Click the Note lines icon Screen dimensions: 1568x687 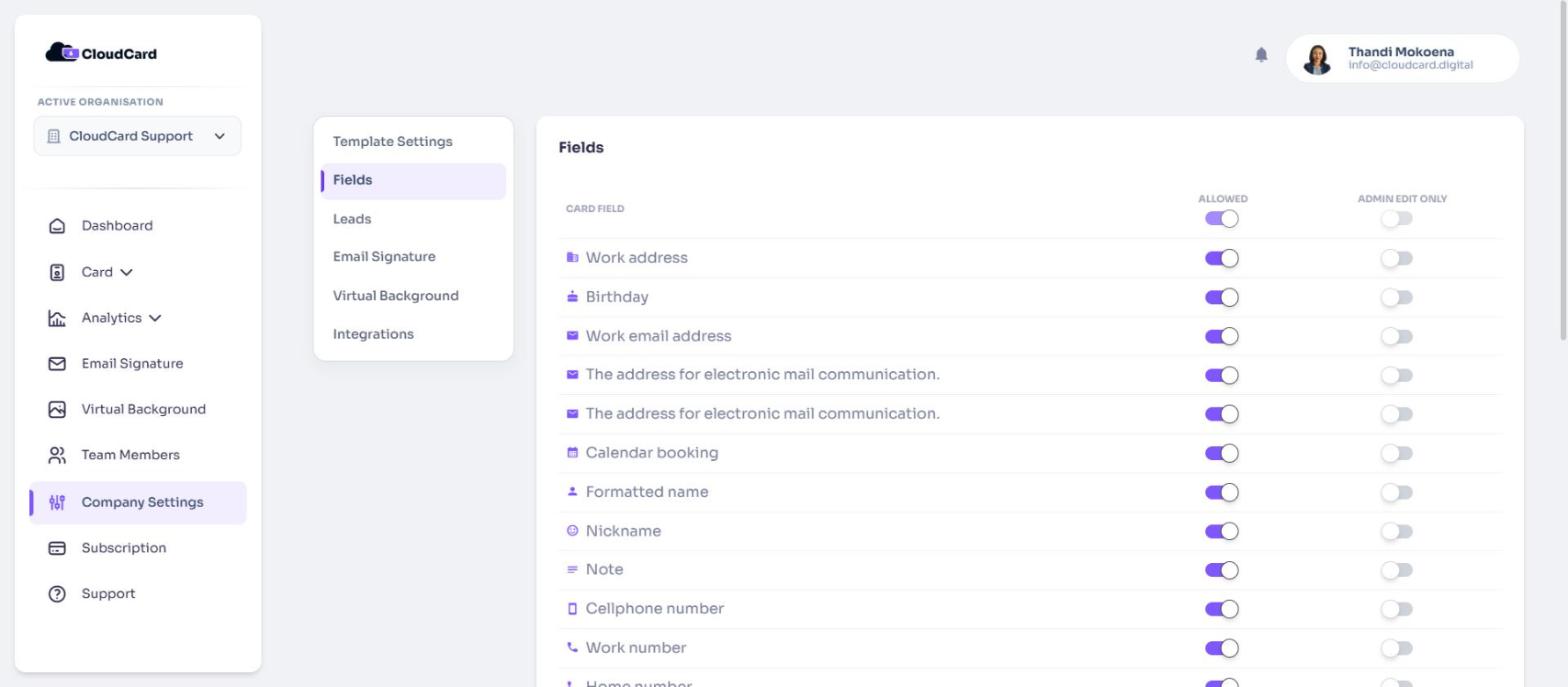[572, 570]
